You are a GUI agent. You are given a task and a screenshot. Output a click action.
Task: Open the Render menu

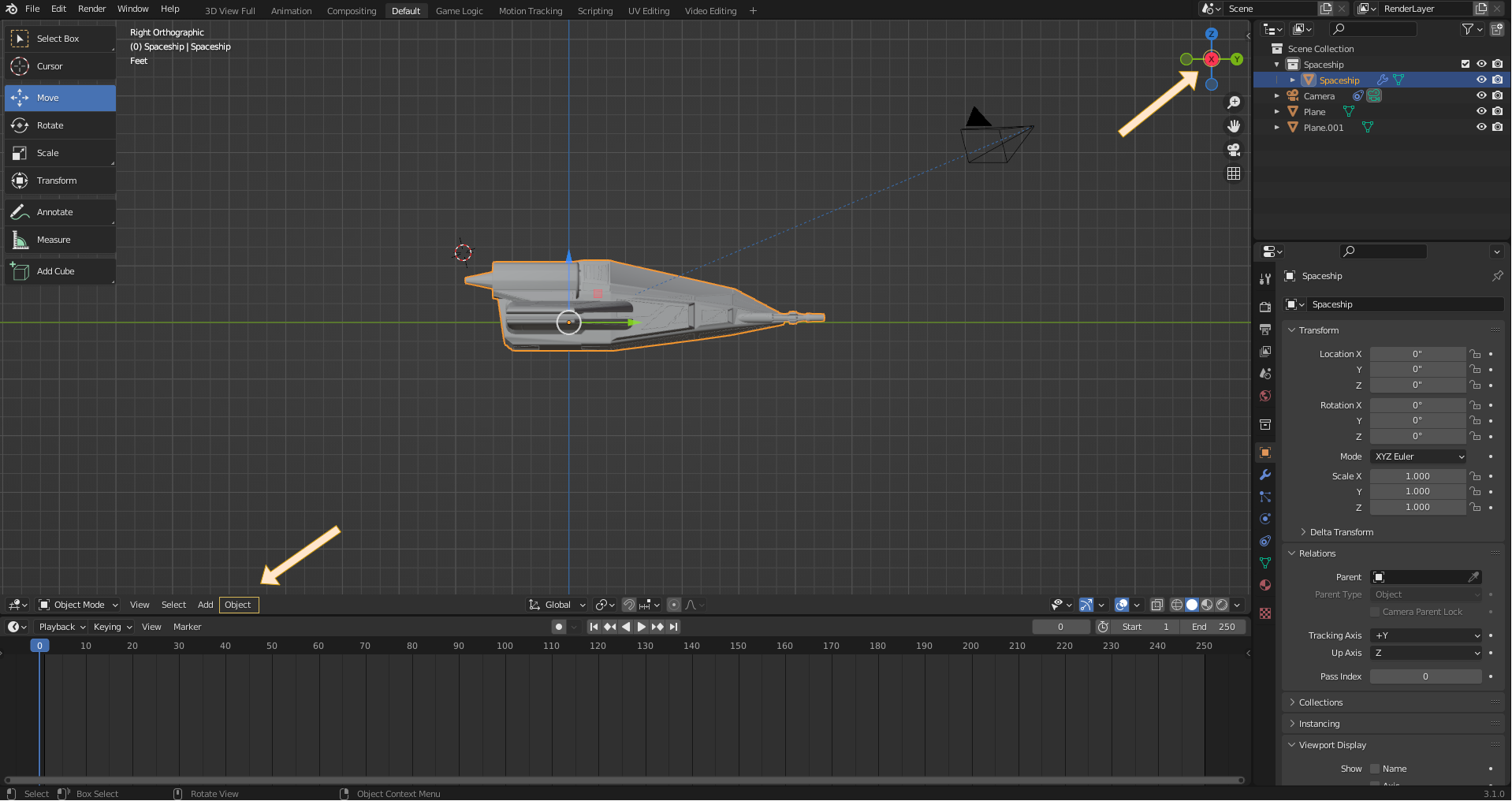pyautogui.click(x=91, y=9)
